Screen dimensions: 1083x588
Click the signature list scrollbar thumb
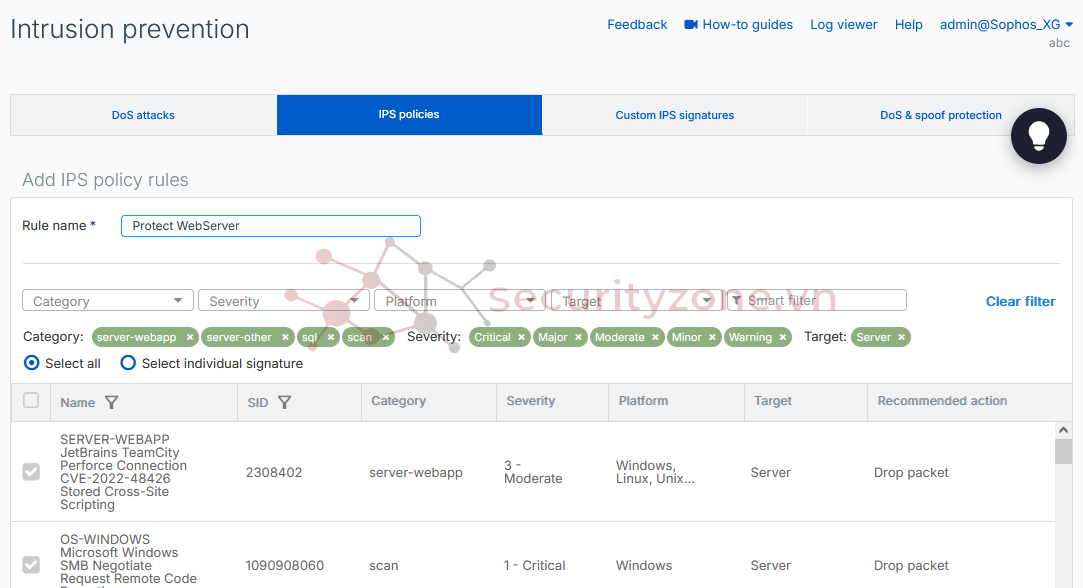(1063, 451)
